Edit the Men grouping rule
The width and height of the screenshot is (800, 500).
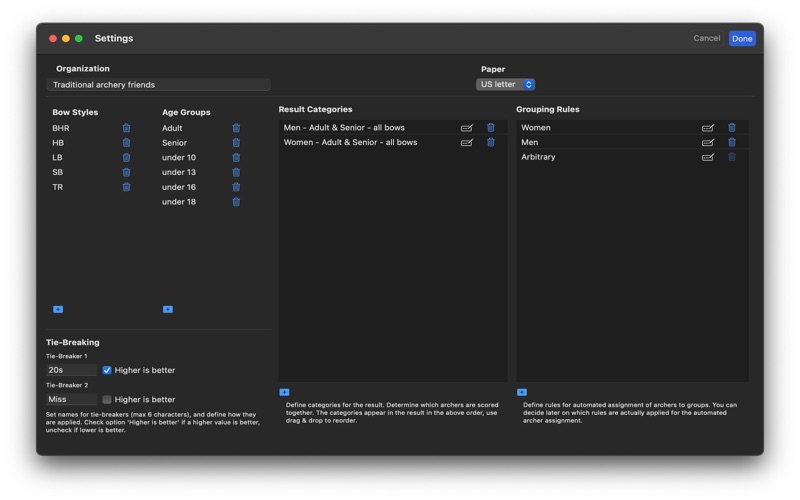pyautogui.click(x=708, y=143)
